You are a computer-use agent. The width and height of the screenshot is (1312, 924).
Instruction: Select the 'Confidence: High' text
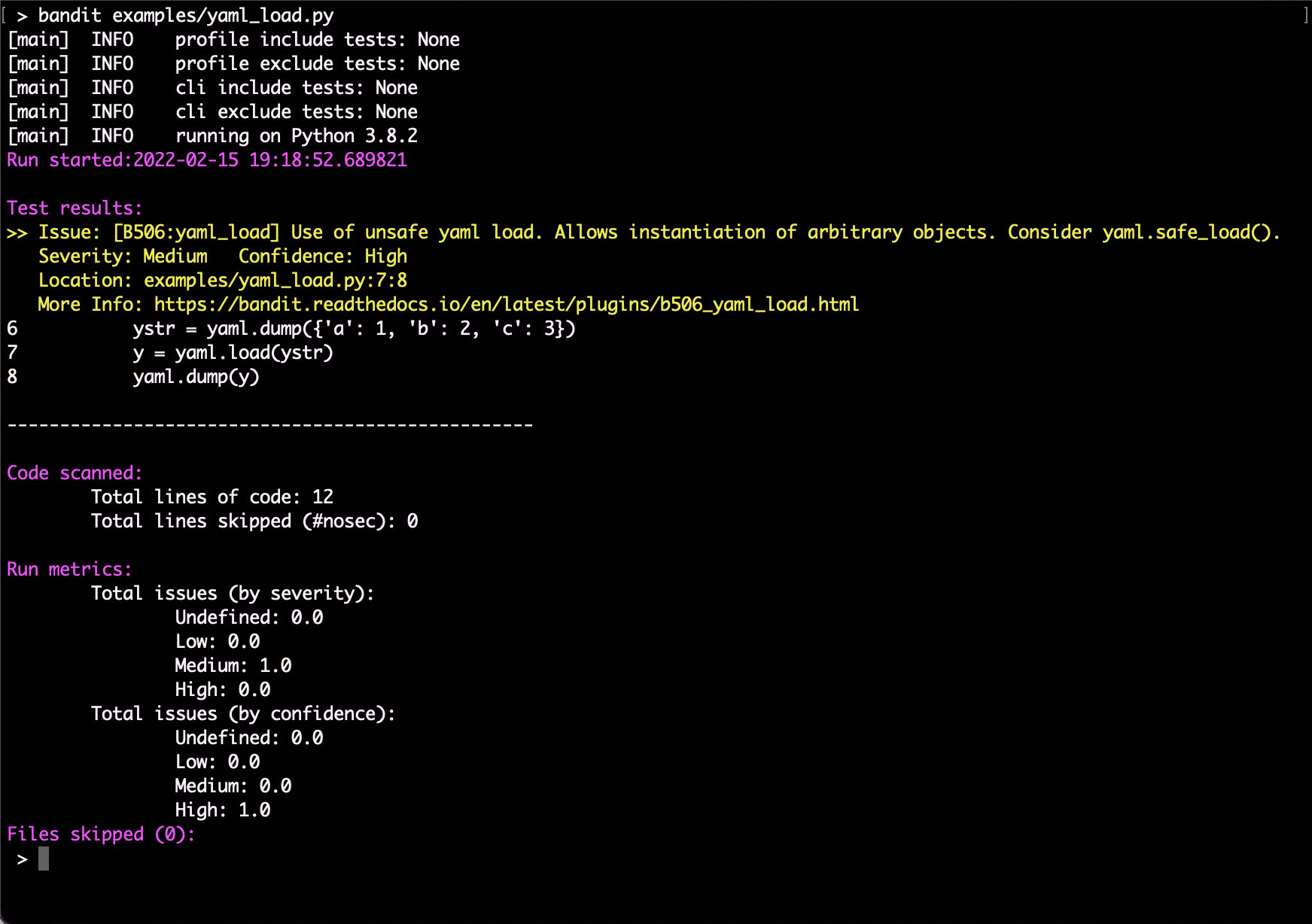323,257
